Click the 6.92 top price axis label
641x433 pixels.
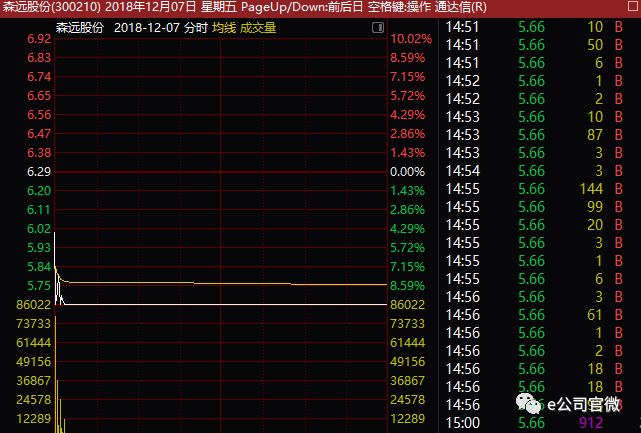pos(39,39)
